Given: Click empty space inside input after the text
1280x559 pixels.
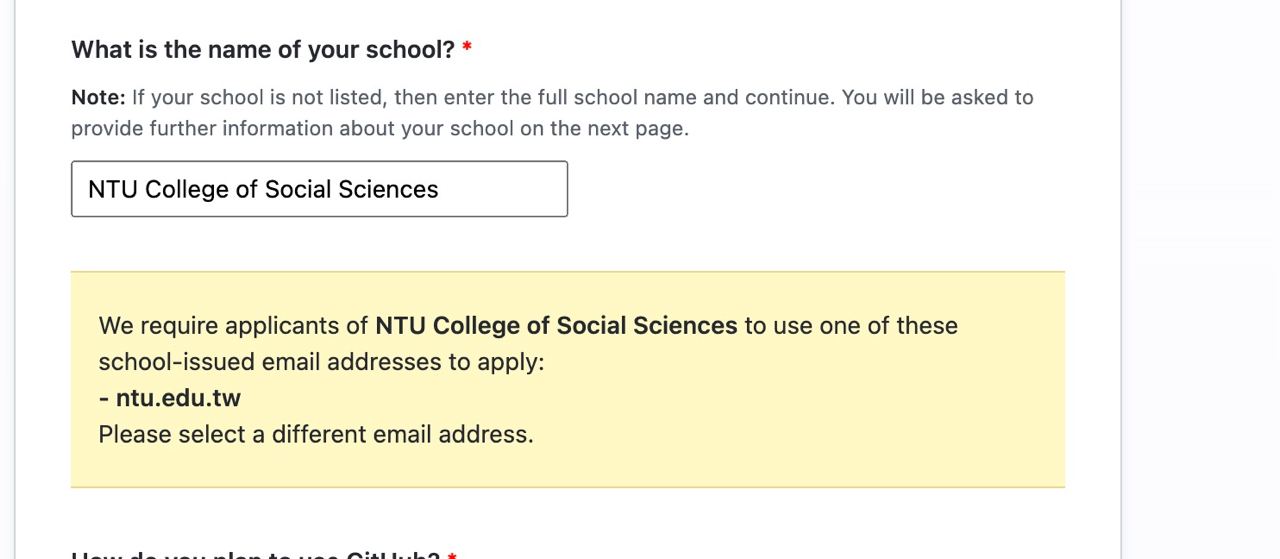Looking at the screenshot, I should pos(505,189).
